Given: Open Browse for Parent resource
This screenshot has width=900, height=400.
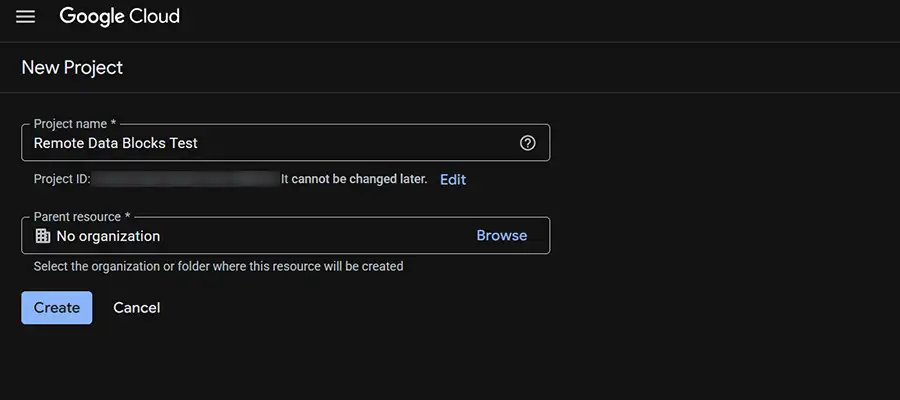Looking at the screenshot, I should click(501, 236).
